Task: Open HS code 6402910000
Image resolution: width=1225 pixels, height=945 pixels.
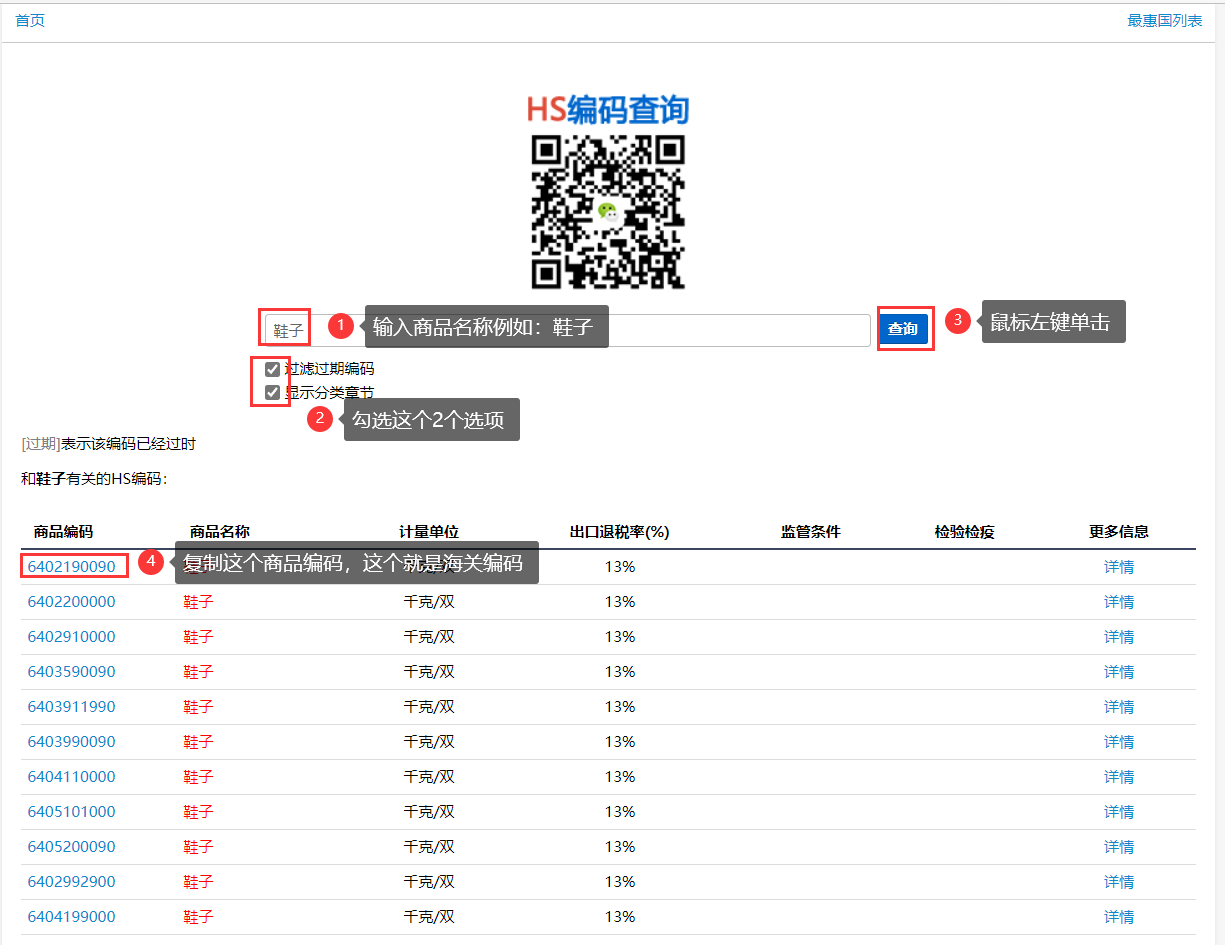Action: click(x=71, y=637)
